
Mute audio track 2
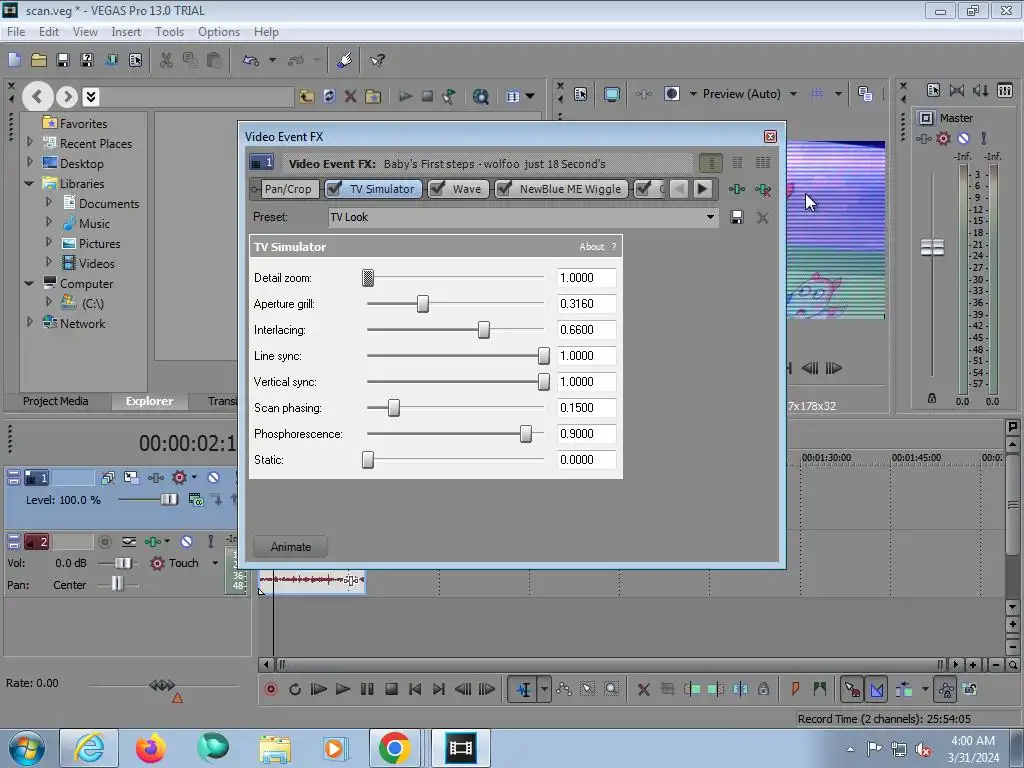186,541
